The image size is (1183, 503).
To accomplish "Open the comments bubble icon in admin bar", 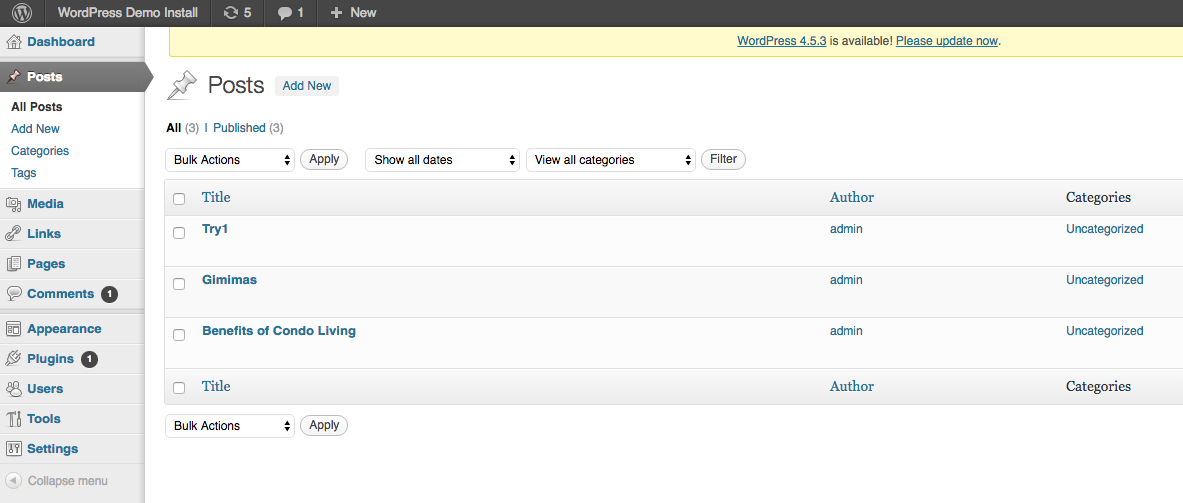I will click(x=284, y=14).
